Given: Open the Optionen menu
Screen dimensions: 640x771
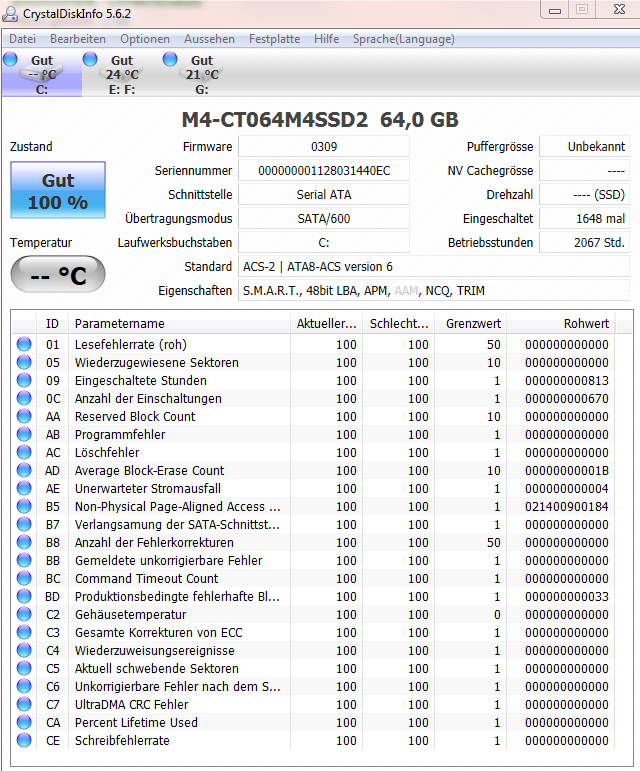Looking at the screenshot, I should point(145,39).
